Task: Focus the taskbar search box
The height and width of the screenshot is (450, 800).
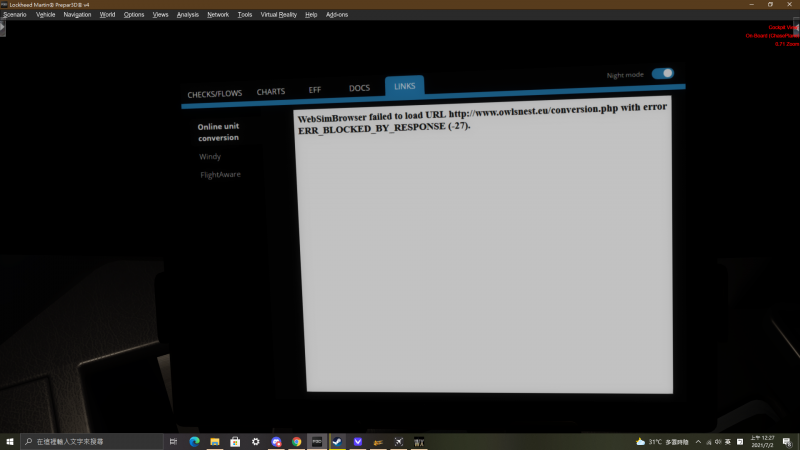Action: [x=92, y=441]
